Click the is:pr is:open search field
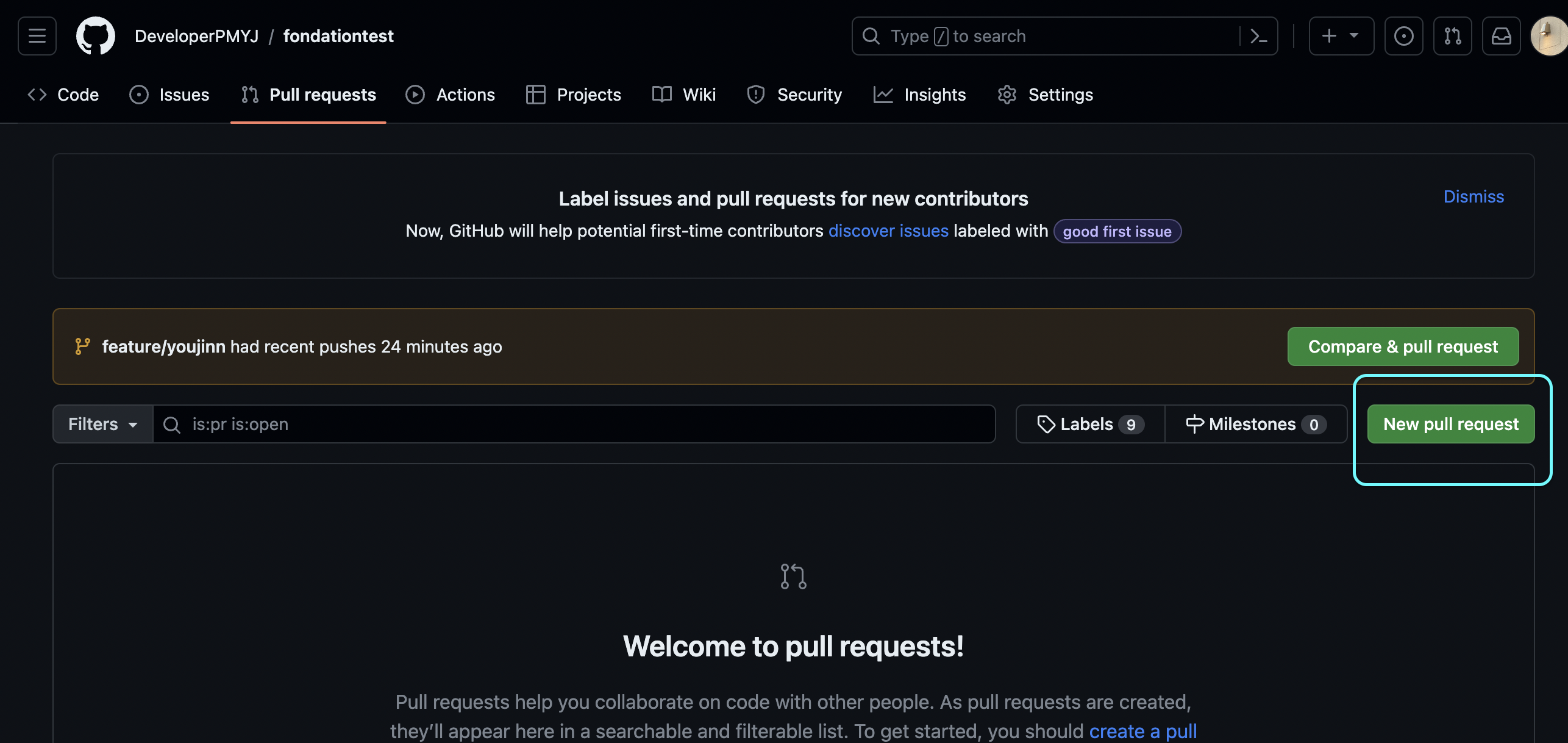The height and width of the screenshot is (743, 1568). point(573,424)
